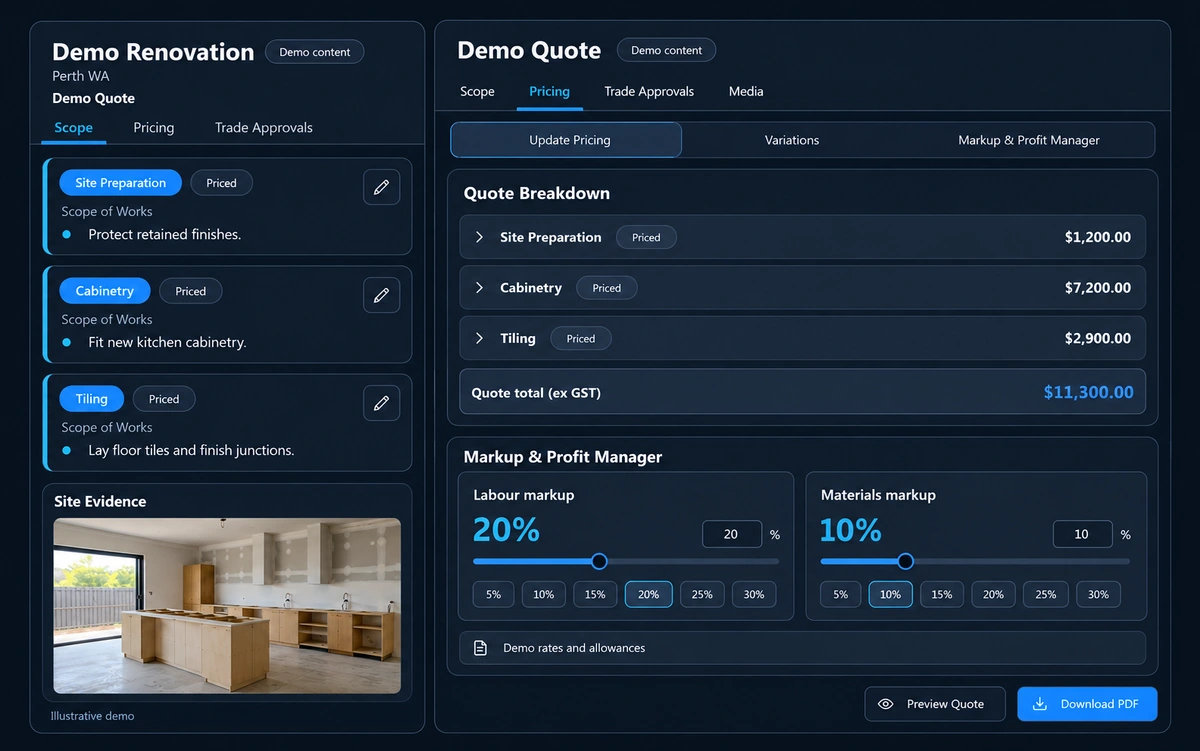This screenshot has width=1200, height=751.
Task: Open Trade Approvals tab in left panel
Action: tap(264, 128)
